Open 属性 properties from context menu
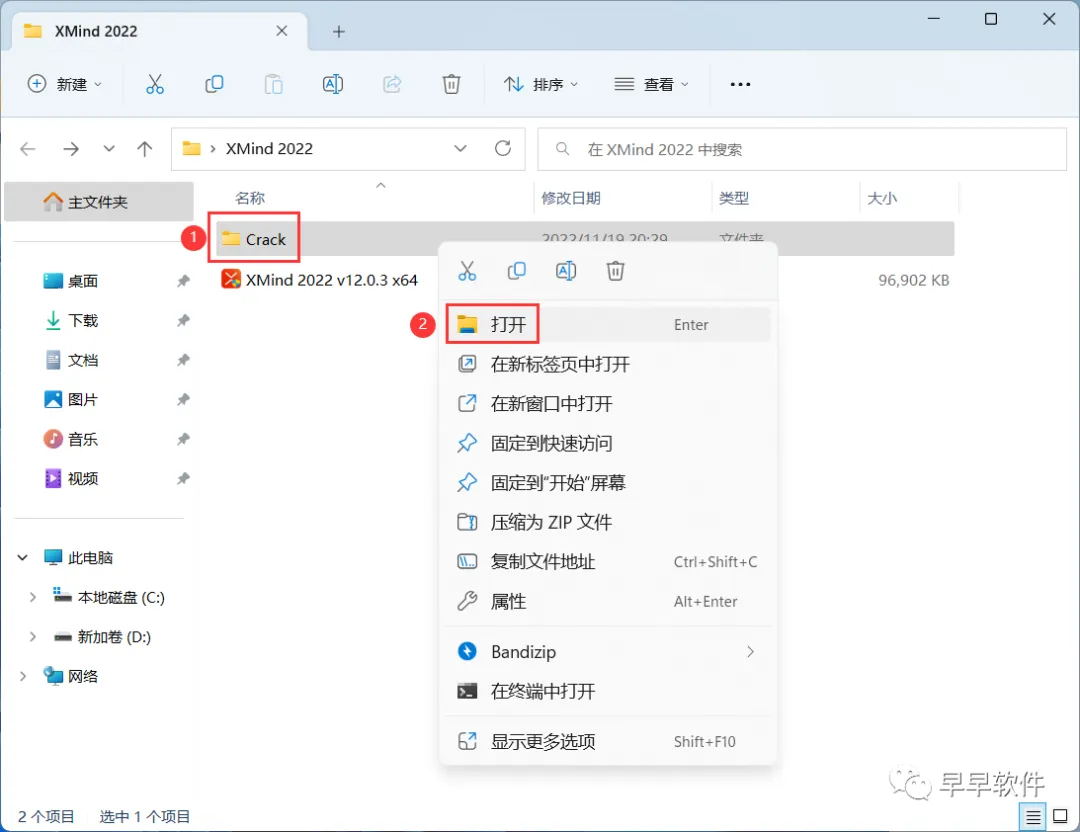 pos(608,601)
